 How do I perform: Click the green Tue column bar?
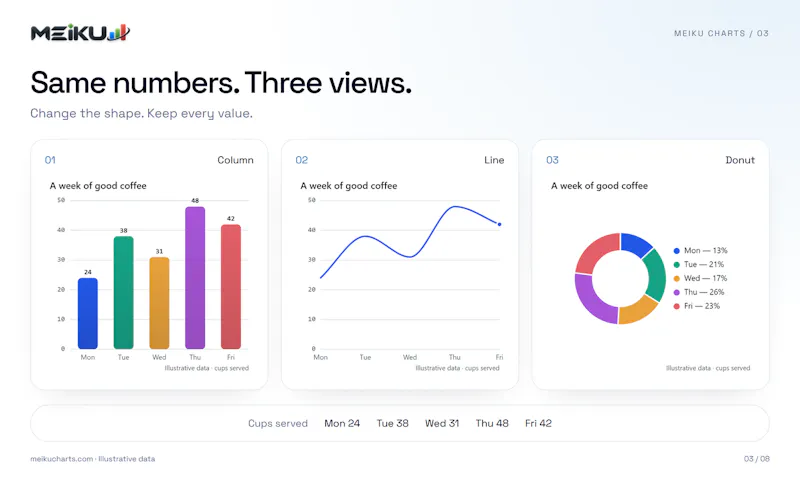pyautogui.click(x=123, y=293)
